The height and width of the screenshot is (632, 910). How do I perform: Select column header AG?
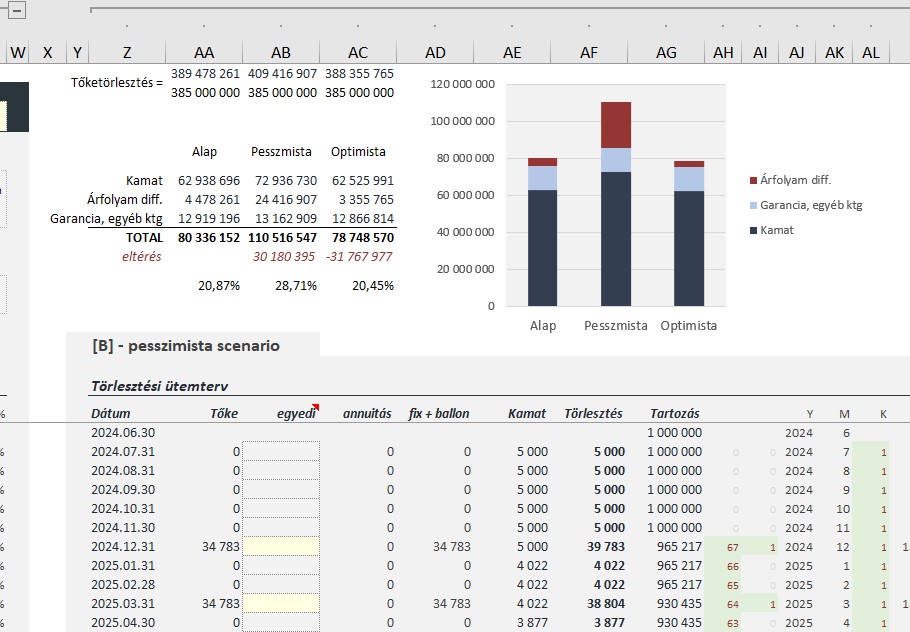pos(666,52)
